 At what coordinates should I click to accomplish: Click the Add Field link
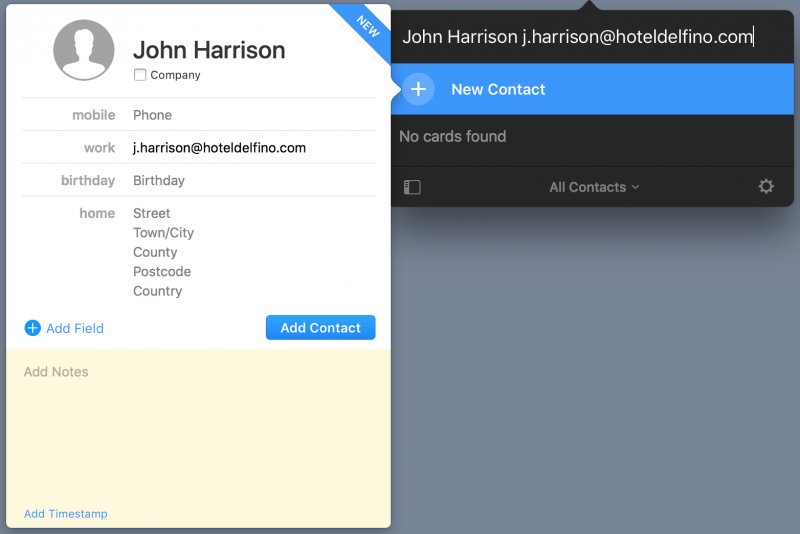coord(75,328)
